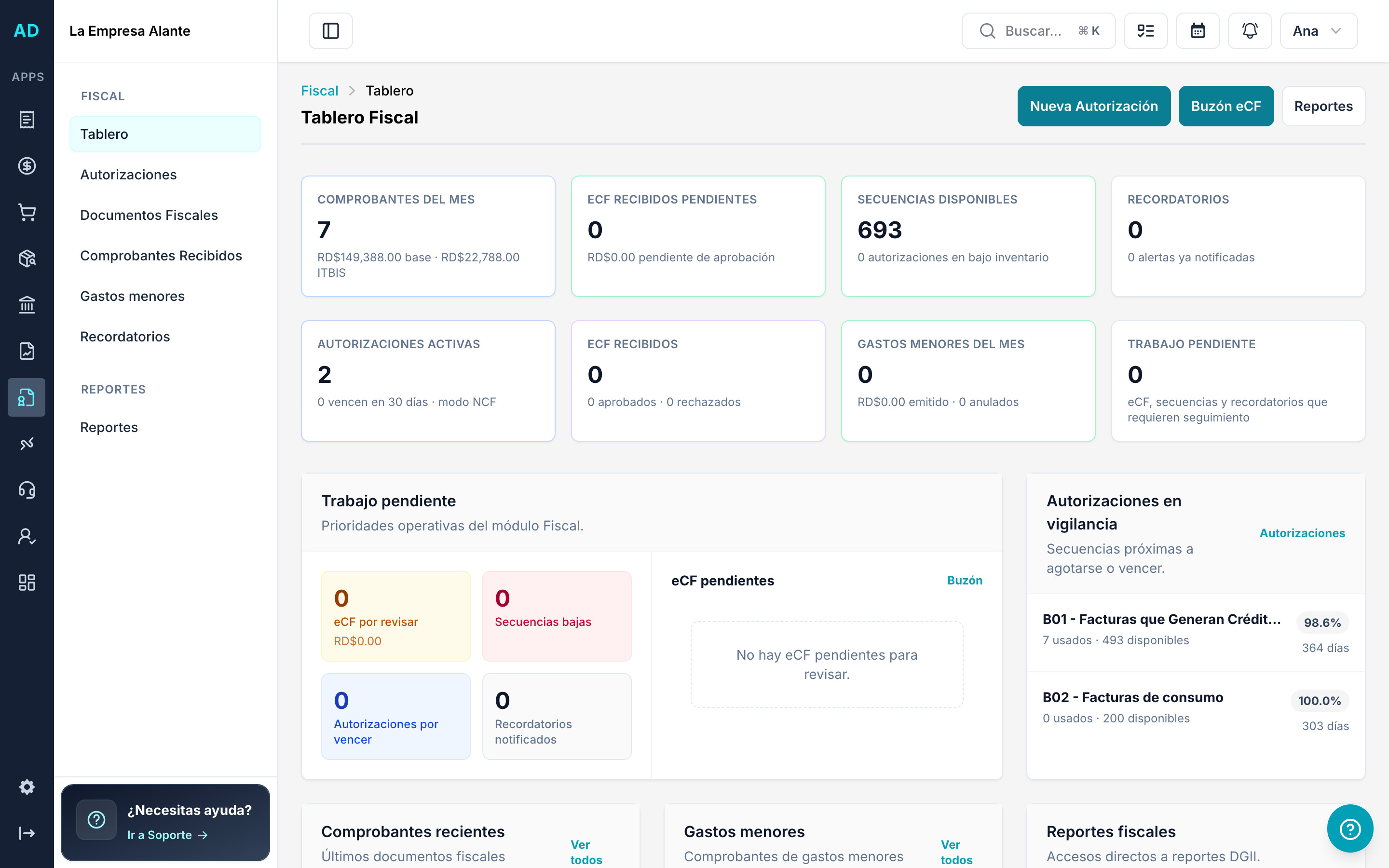Click the Autorizaciones por vencer tile
1389x868 pixels.
point(396,717)
